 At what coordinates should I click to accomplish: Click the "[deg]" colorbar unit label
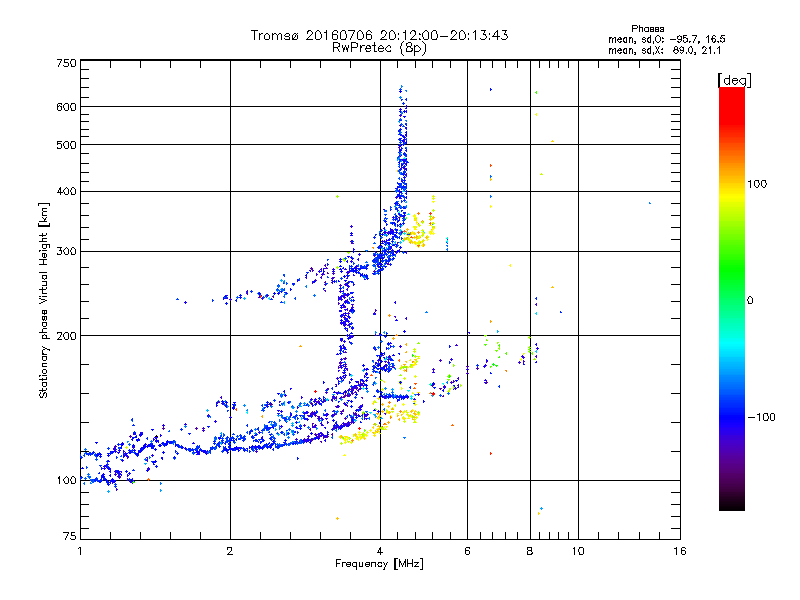734,80
